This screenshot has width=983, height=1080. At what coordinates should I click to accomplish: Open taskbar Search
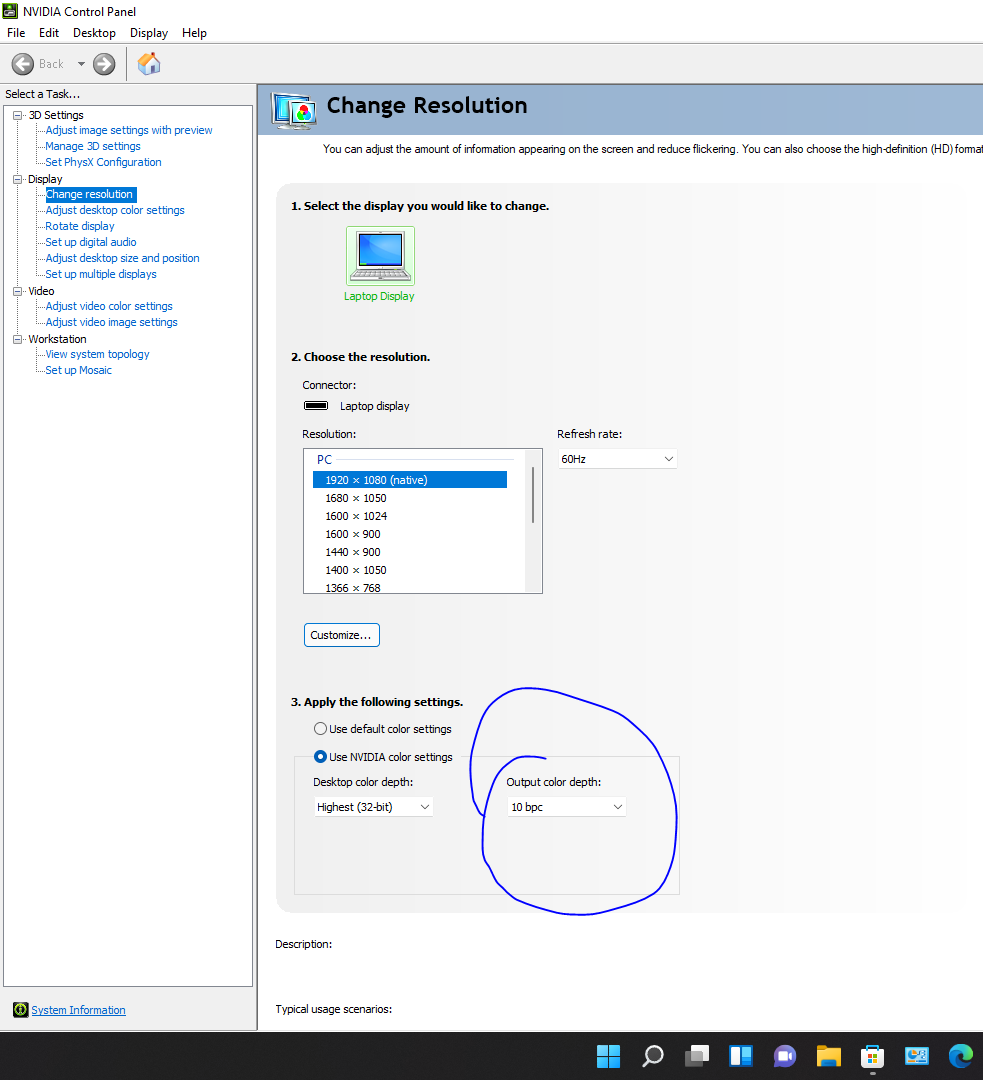(652, 1056)
